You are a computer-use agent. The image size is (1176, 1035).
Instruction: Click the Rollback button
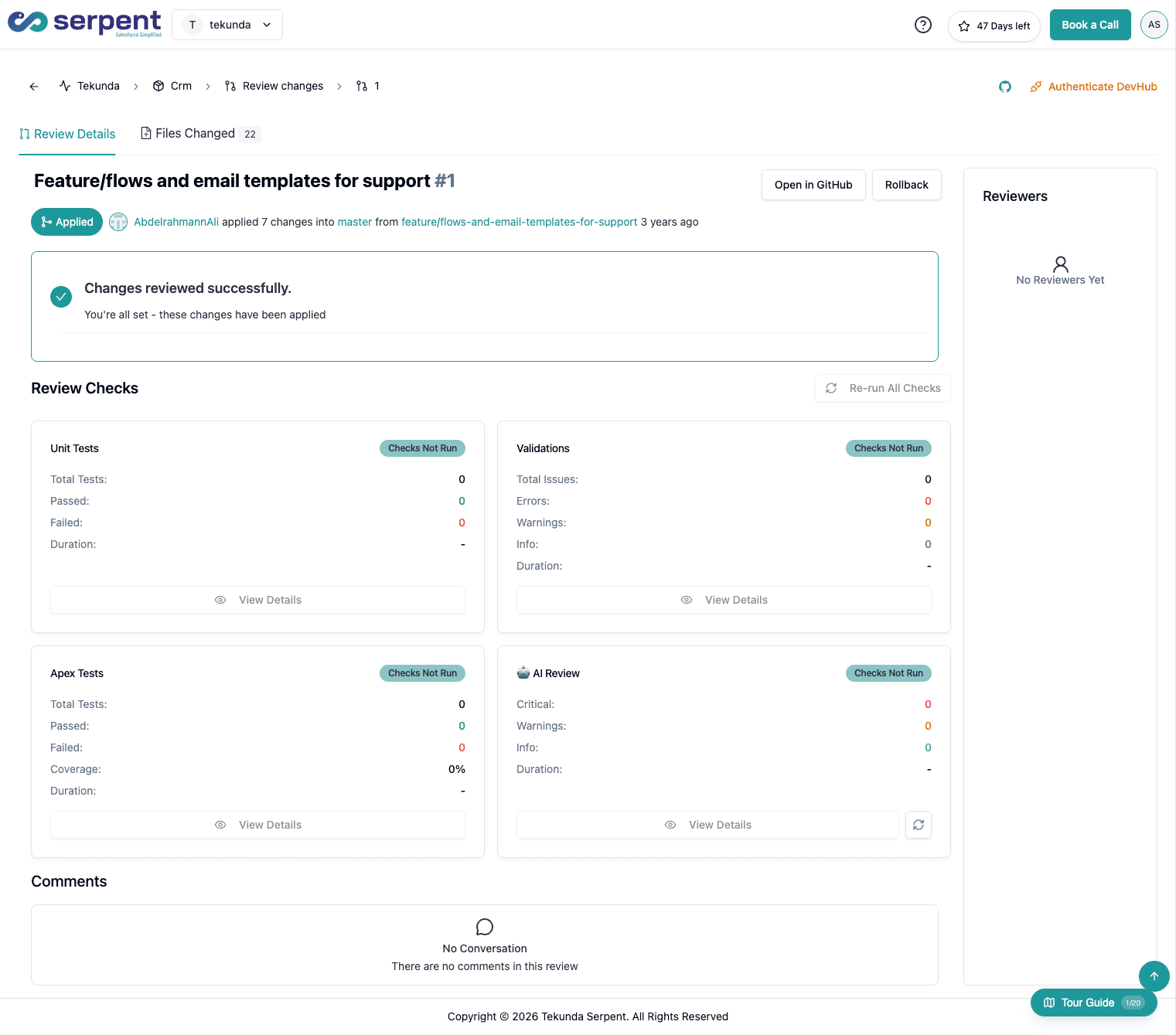pos(906,185)
